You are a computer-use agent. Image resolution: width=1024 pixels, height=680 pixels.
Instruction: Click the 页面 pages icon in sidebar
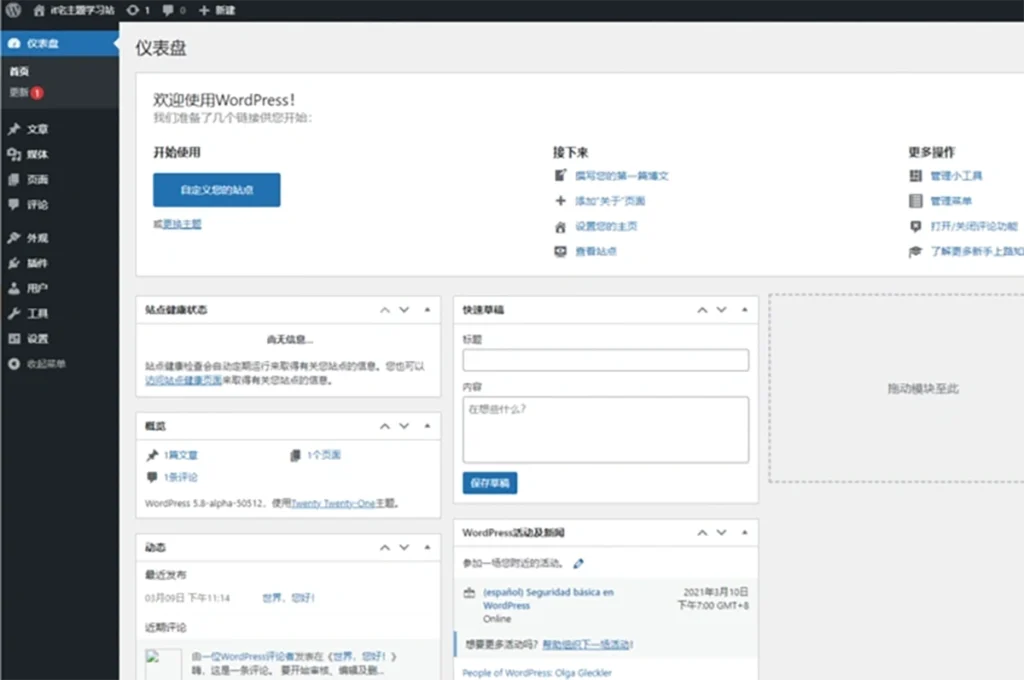(14, 180)
